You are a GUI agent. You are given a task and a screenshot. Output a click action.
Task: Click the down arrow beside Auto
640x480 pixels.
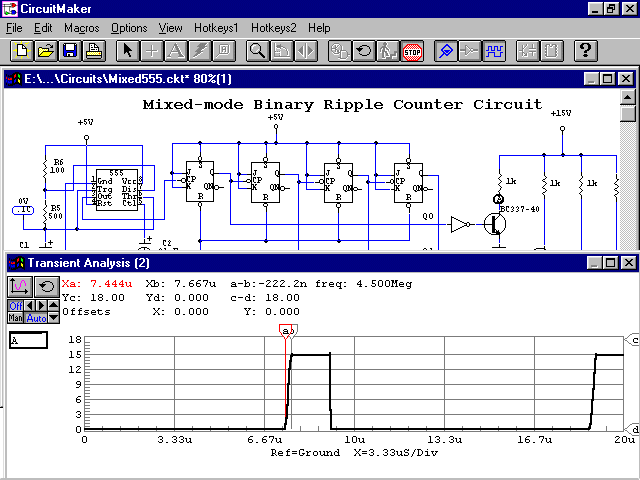tap(54, 318)
